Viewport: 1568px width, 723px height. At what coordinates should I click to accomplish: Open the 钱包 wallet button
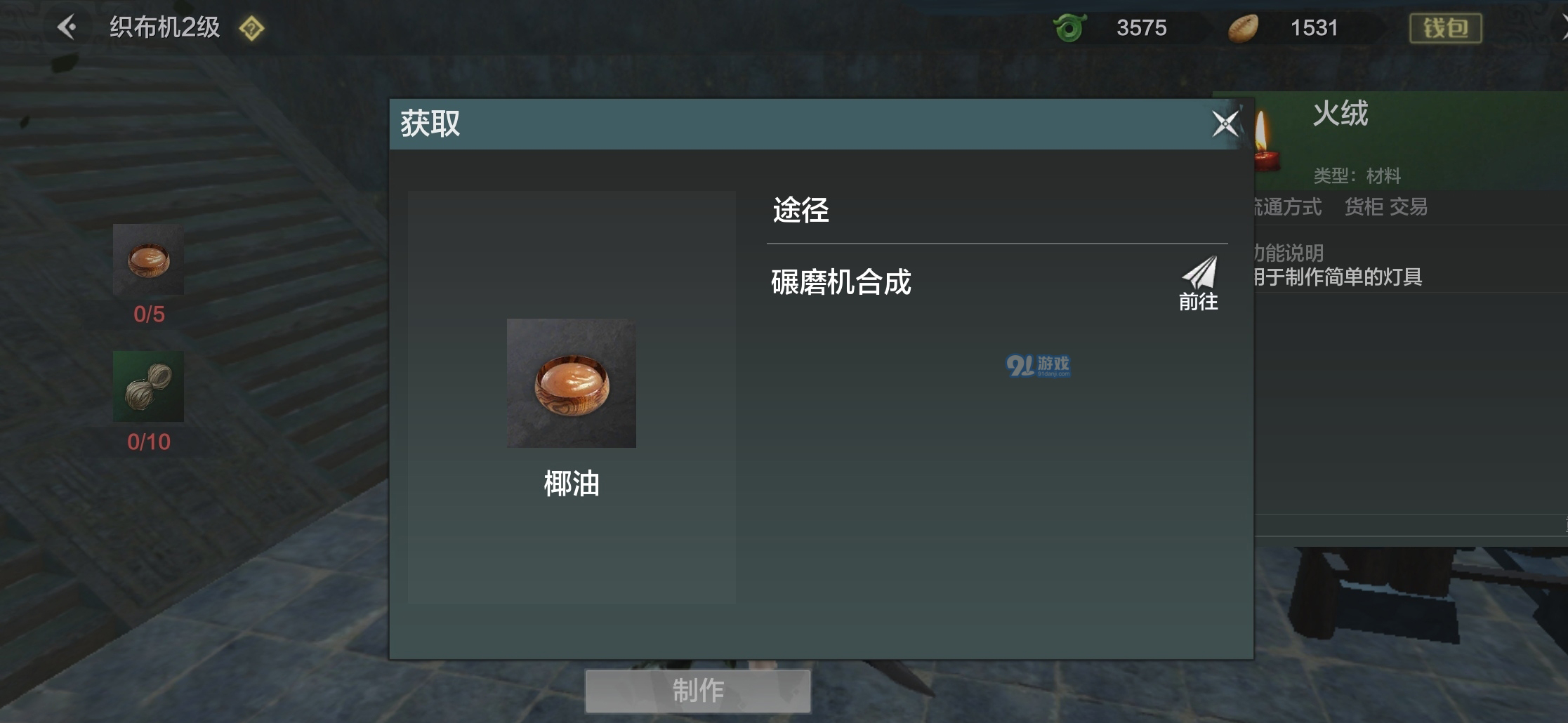click(1446, 28)
